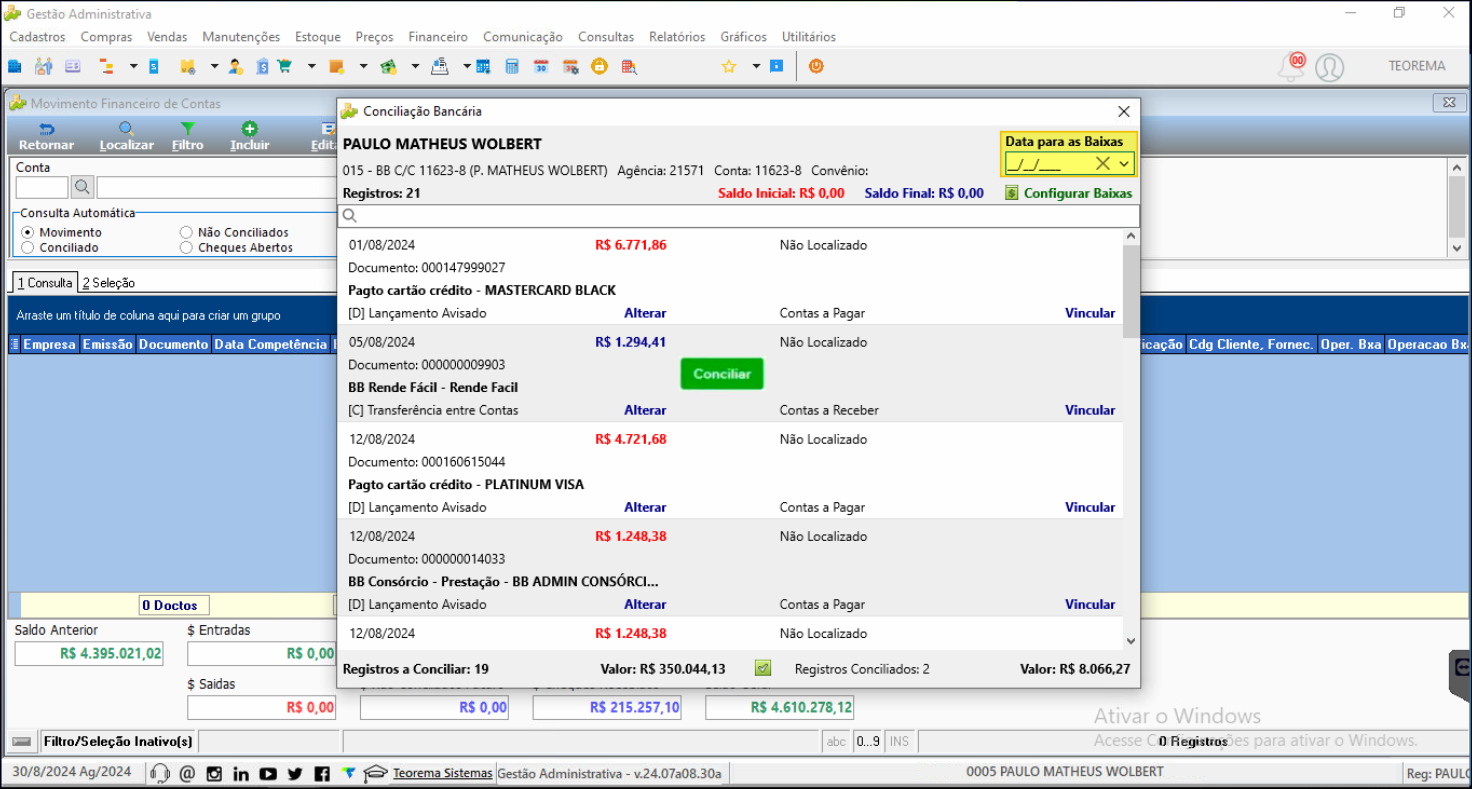The image size is (1472, 789).
Task: Click Vincular for MASTERCARD BLACK entry
Action: 1090,313
